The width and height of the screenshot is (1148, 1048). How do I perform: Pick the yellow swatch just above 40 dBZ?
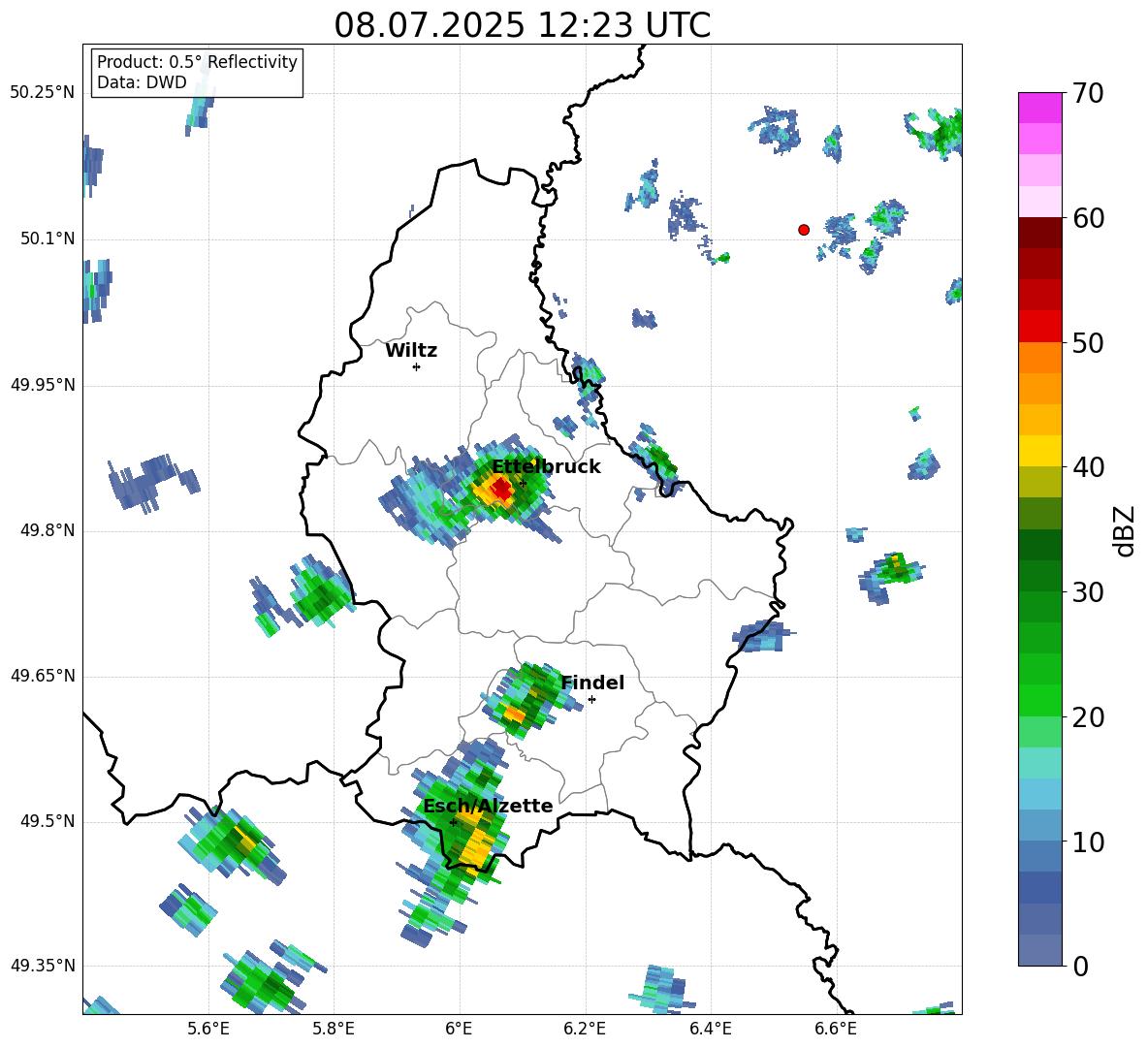[x=1039, y=451]
